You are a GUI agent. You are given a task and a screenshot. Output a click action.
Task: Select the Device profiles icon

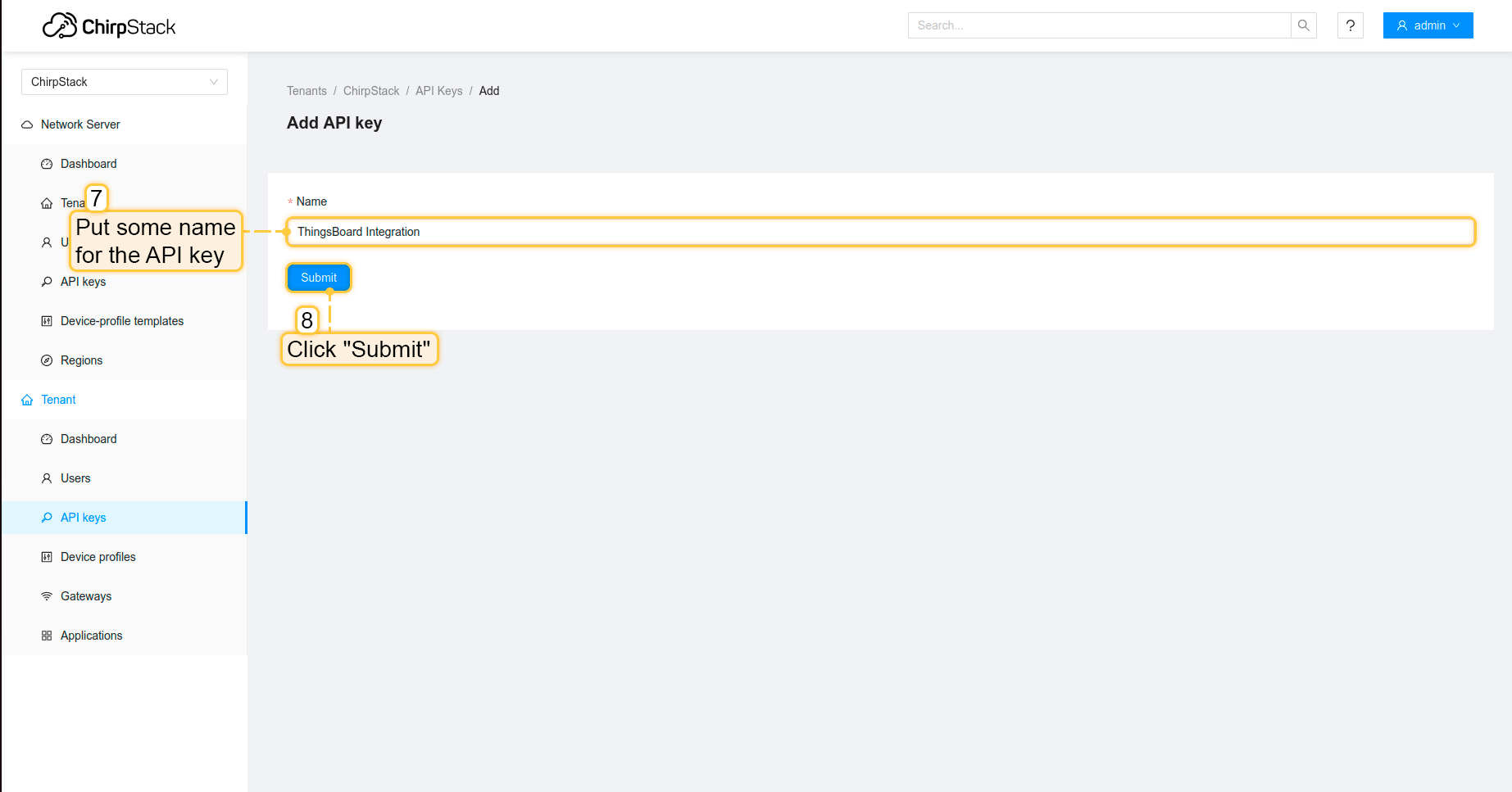47,556
